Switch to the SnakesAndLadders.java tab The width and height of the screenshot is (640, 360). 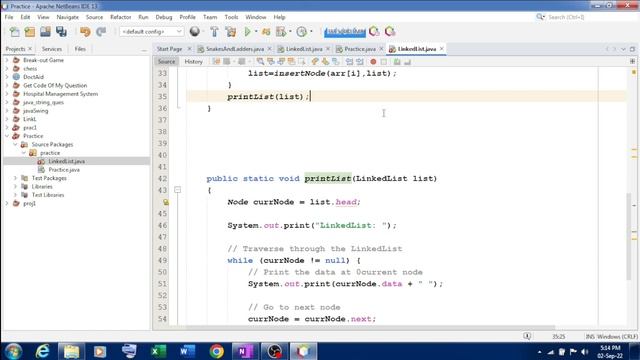tap(235, 49)
